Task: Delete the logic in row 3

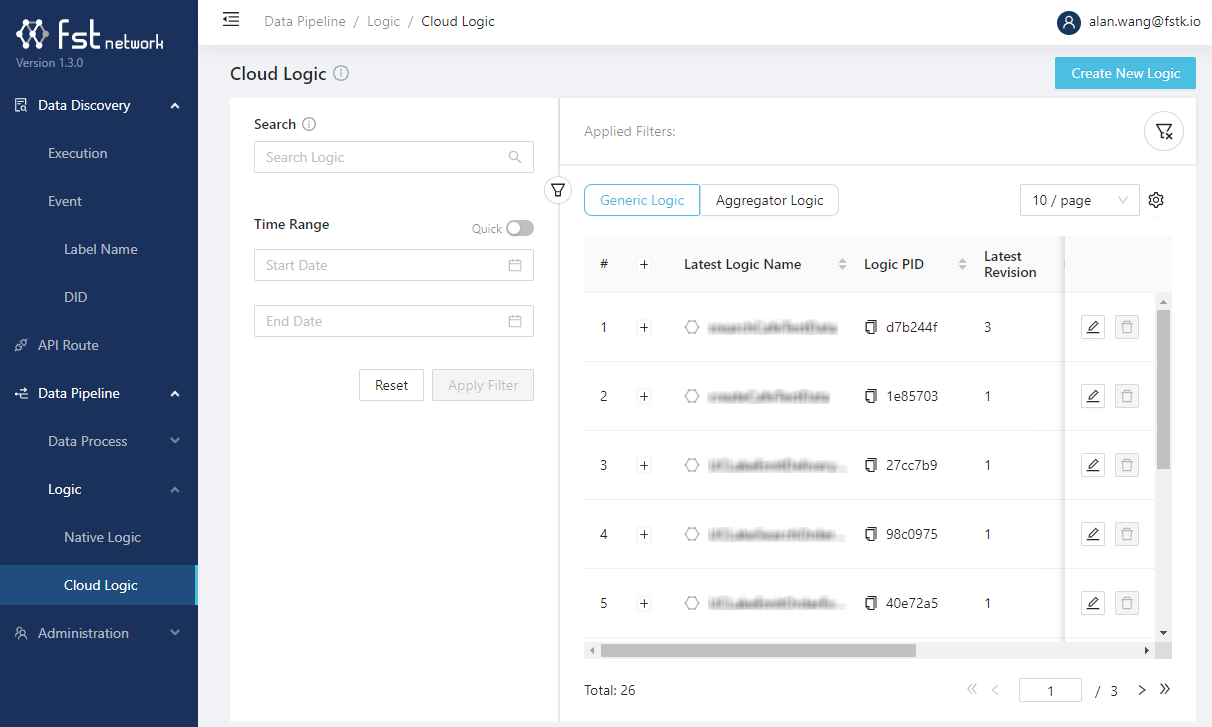Action: (x=1127, y=465)
